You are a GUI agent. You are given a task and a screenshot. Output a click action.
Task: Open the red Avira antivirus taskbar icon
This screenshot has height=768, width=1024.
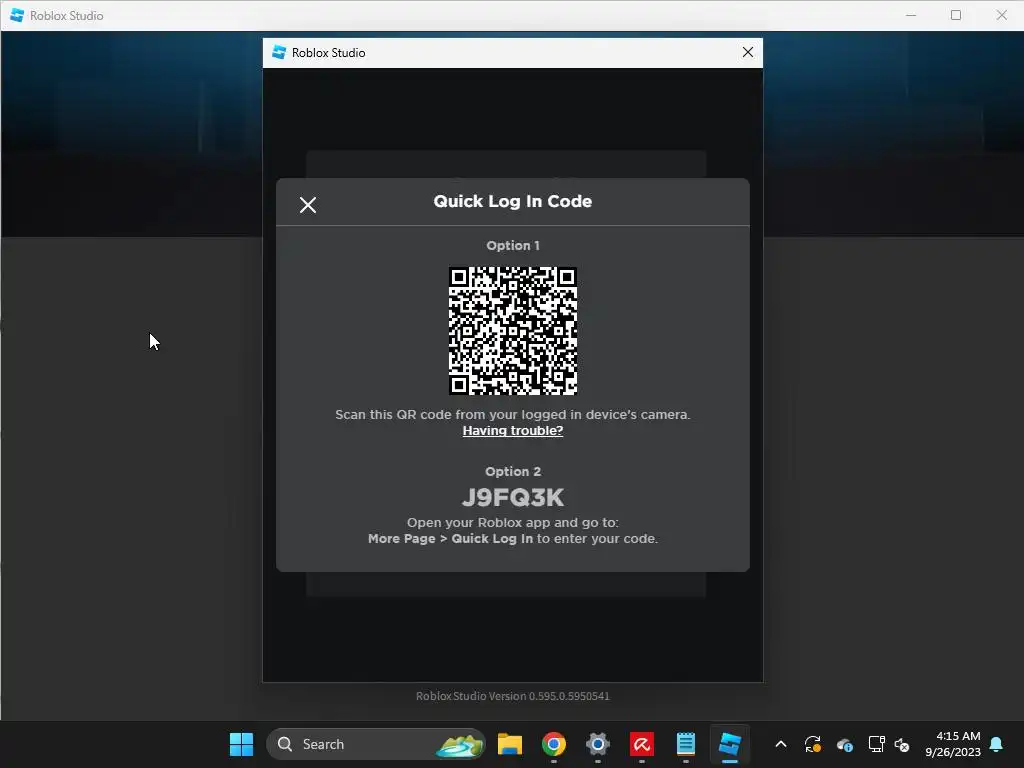[641, 744]
